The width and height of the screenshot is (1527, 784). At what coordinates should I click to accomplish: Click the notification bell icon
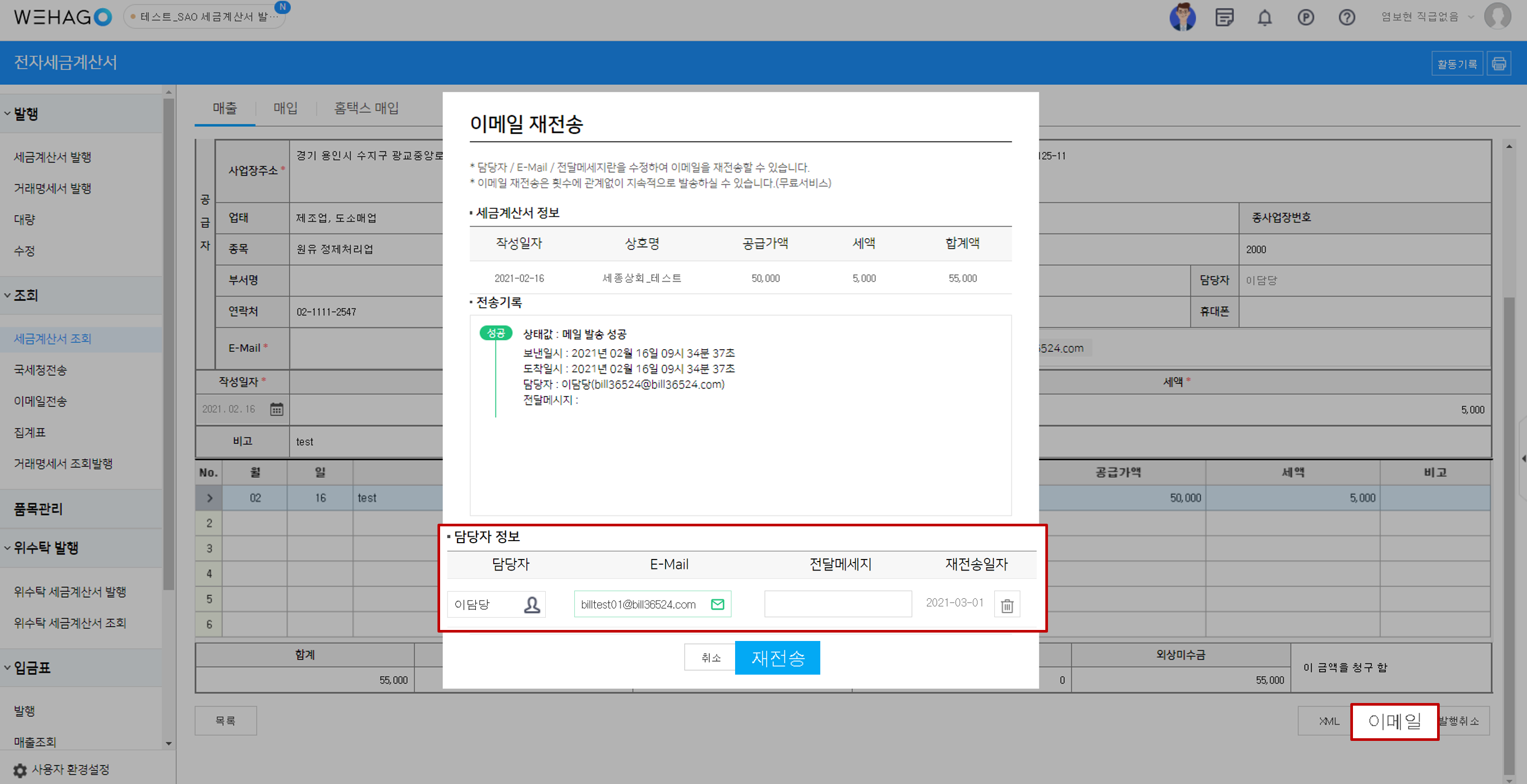[x=1265, y=17]
